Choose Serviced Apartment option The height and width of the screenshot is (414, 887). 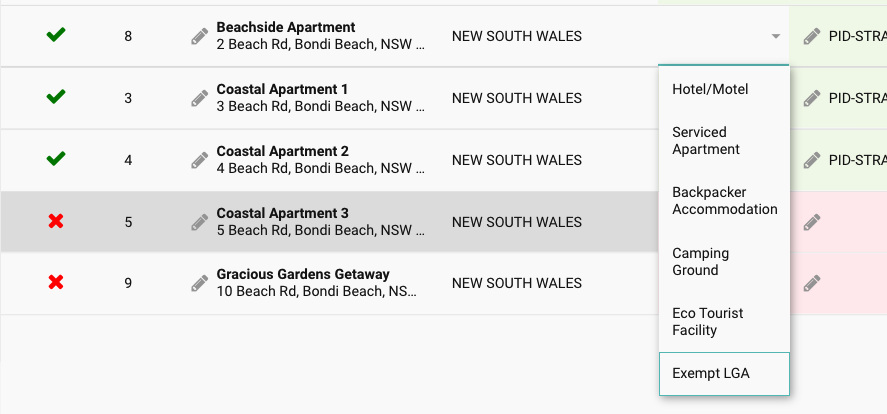pos(706,141)
